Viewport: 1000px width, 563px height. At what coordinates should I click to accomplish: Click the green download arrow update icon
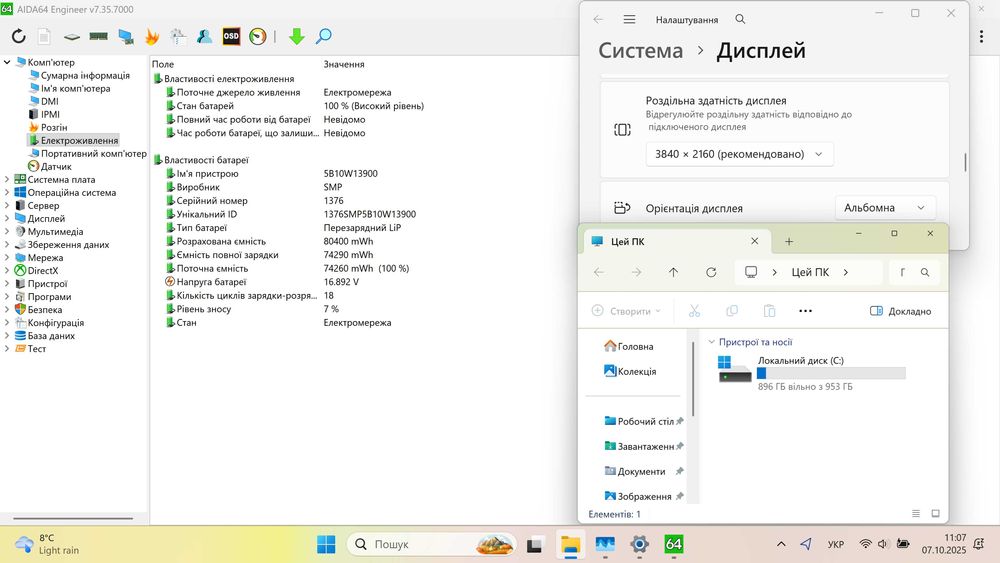click(x=297, y=36)
